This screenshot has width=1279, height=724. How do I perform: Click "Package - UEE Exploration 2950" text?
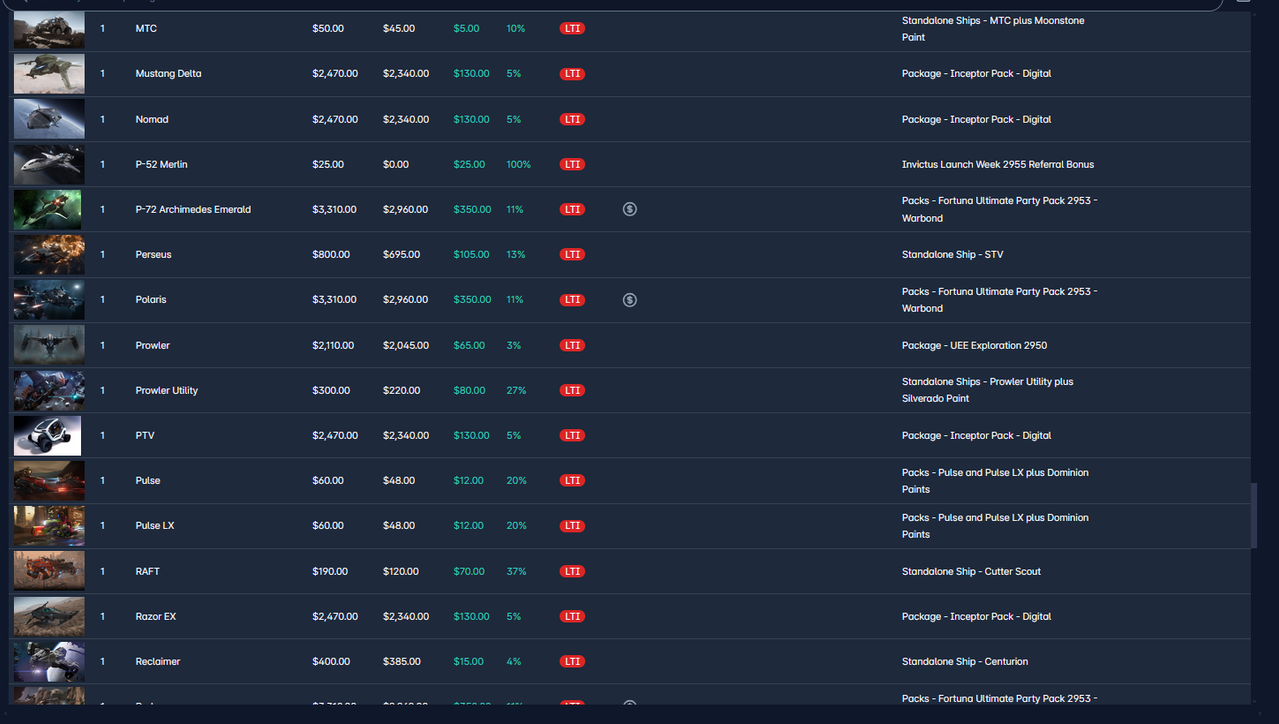tap(974, 346)
